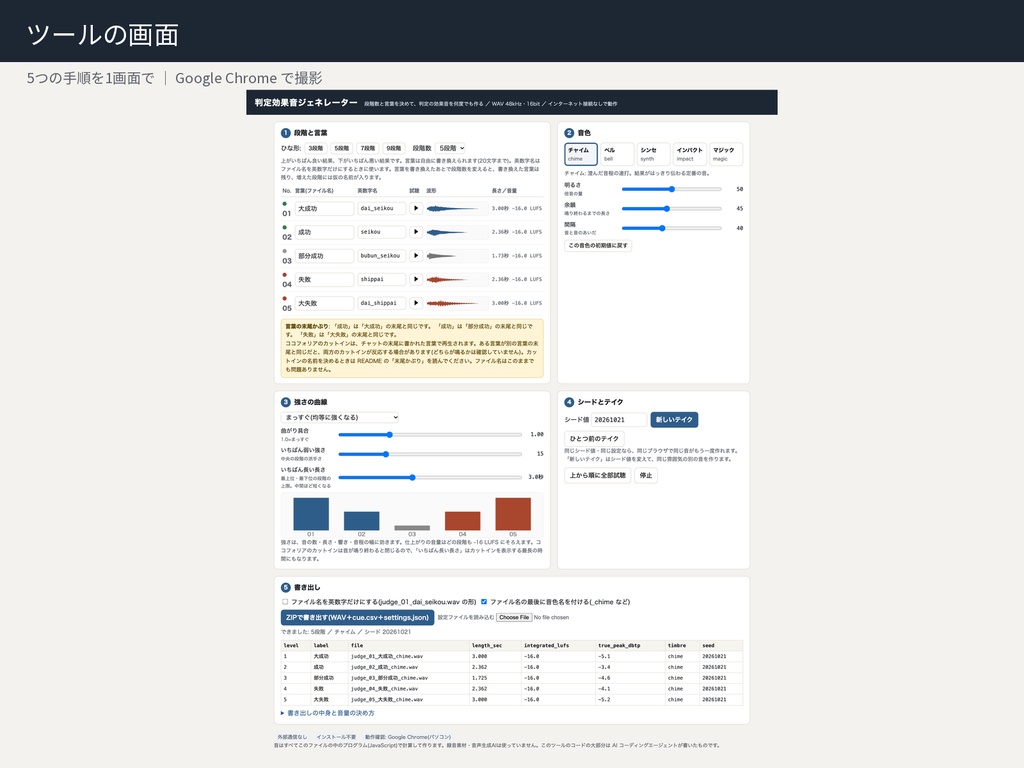This screenshot has width=1024, height=768.
Task: Click the シード値 seed input field
Action: pos(619,419)
